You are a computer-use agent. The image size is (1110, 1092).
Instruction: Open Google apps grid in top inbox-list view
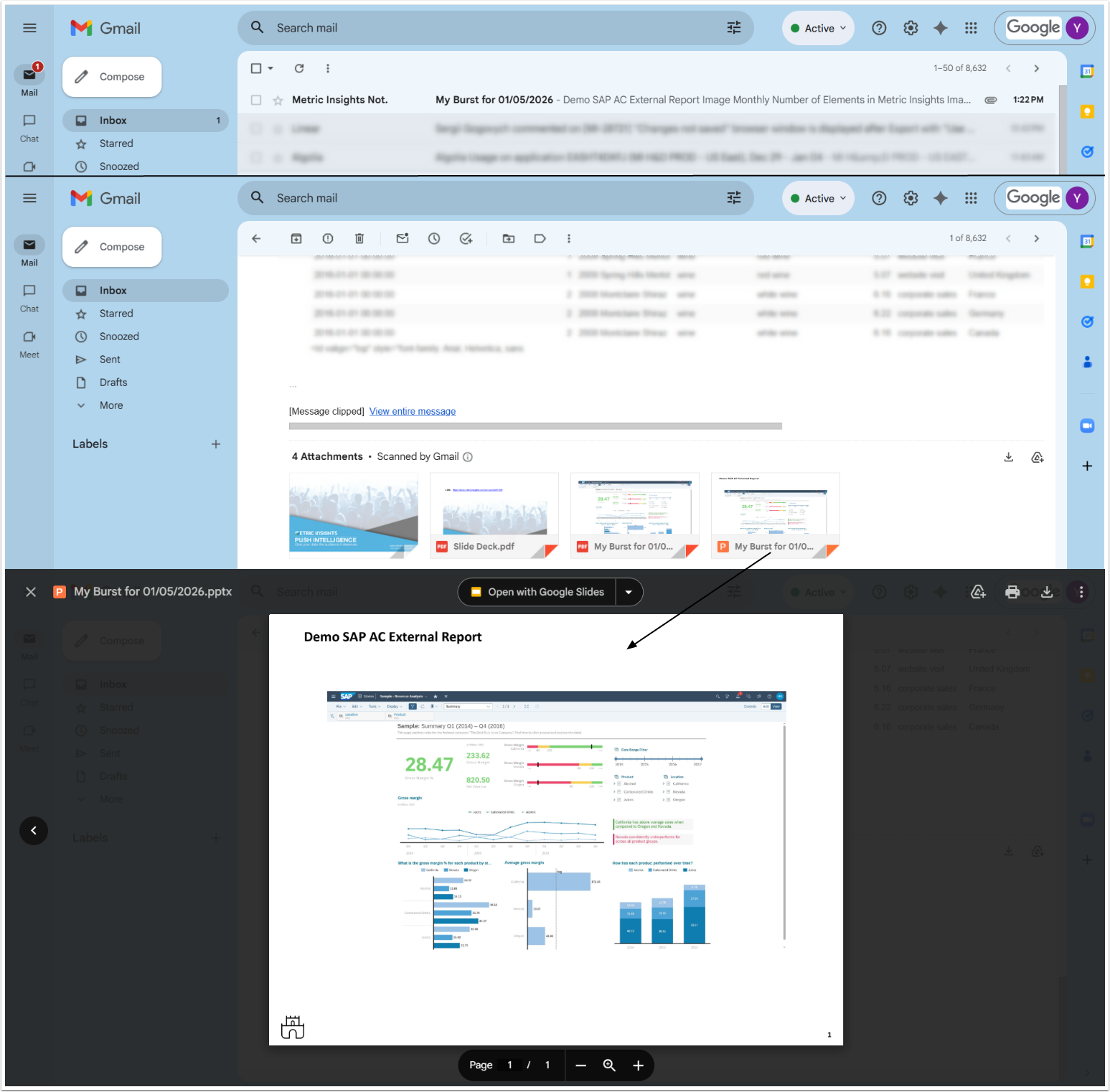tap(971, 28)
